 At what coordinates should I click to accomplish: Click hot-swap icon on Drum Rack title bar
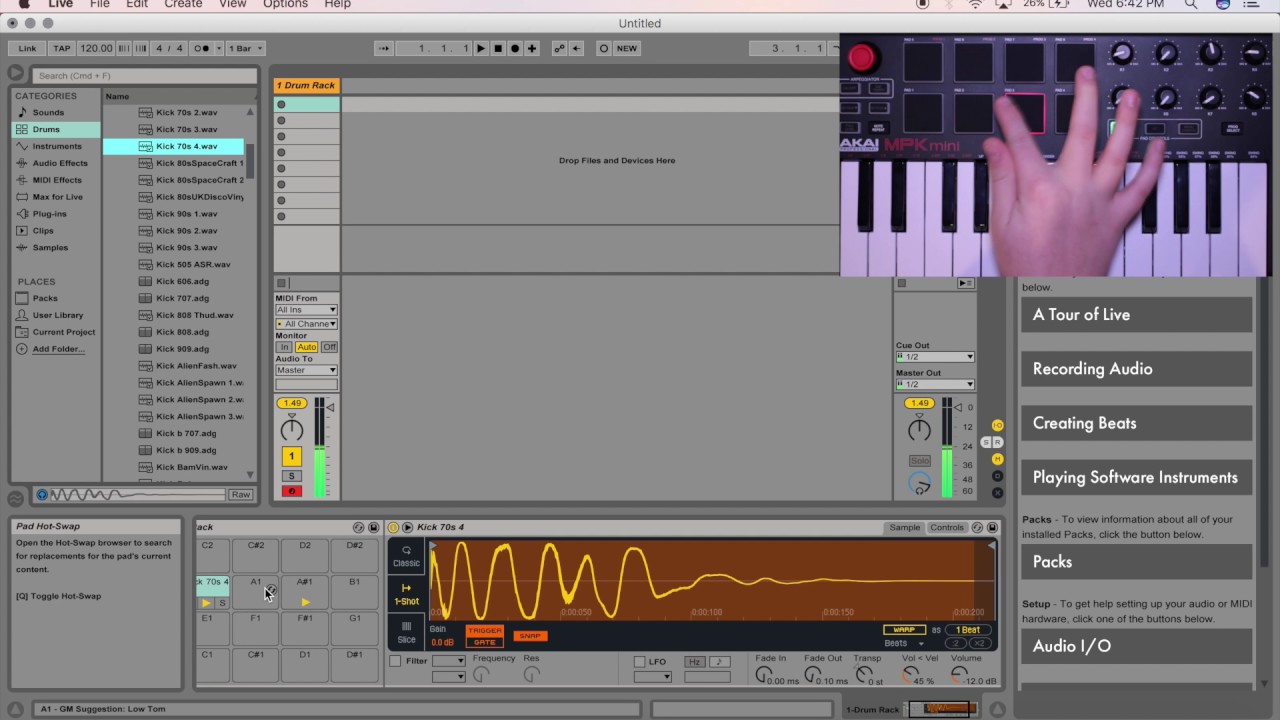click(x=359, y=527)
